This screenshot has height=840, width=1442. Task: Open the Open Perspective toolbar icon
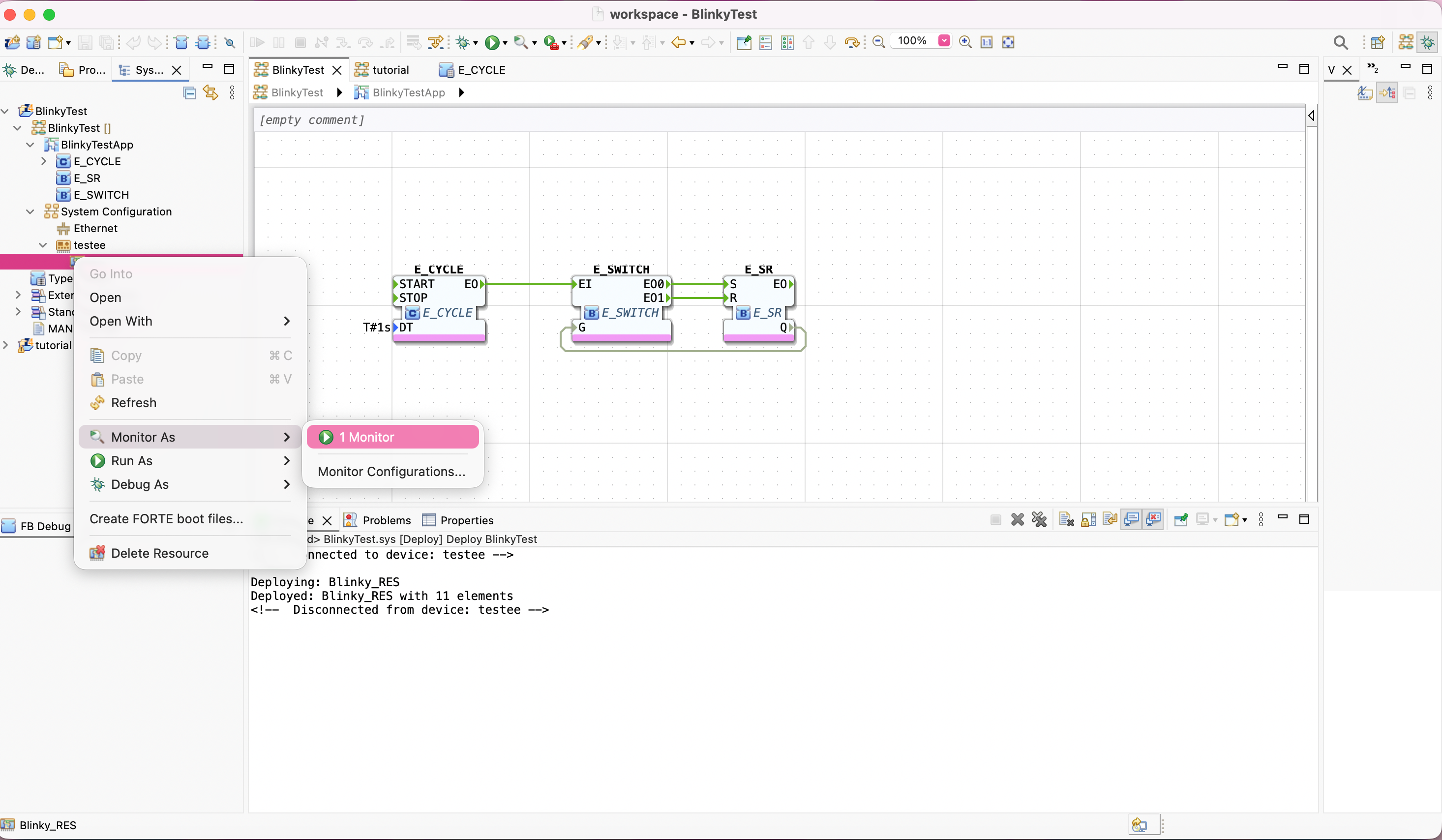(x=1378, y=42)
